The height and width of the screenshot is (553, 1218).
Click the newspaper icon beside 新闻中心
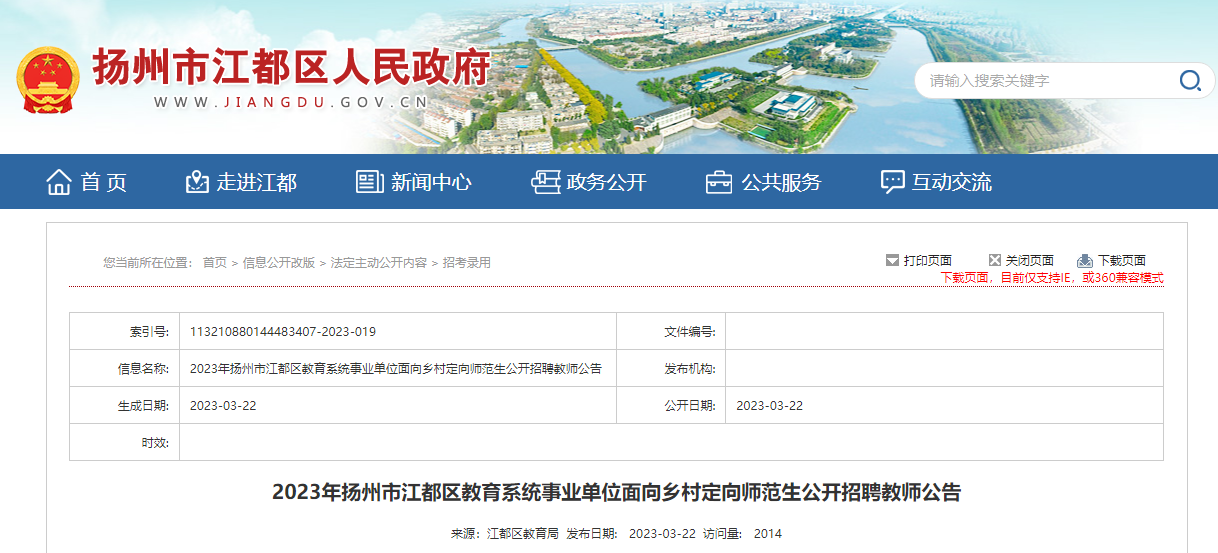coord(370,182)
